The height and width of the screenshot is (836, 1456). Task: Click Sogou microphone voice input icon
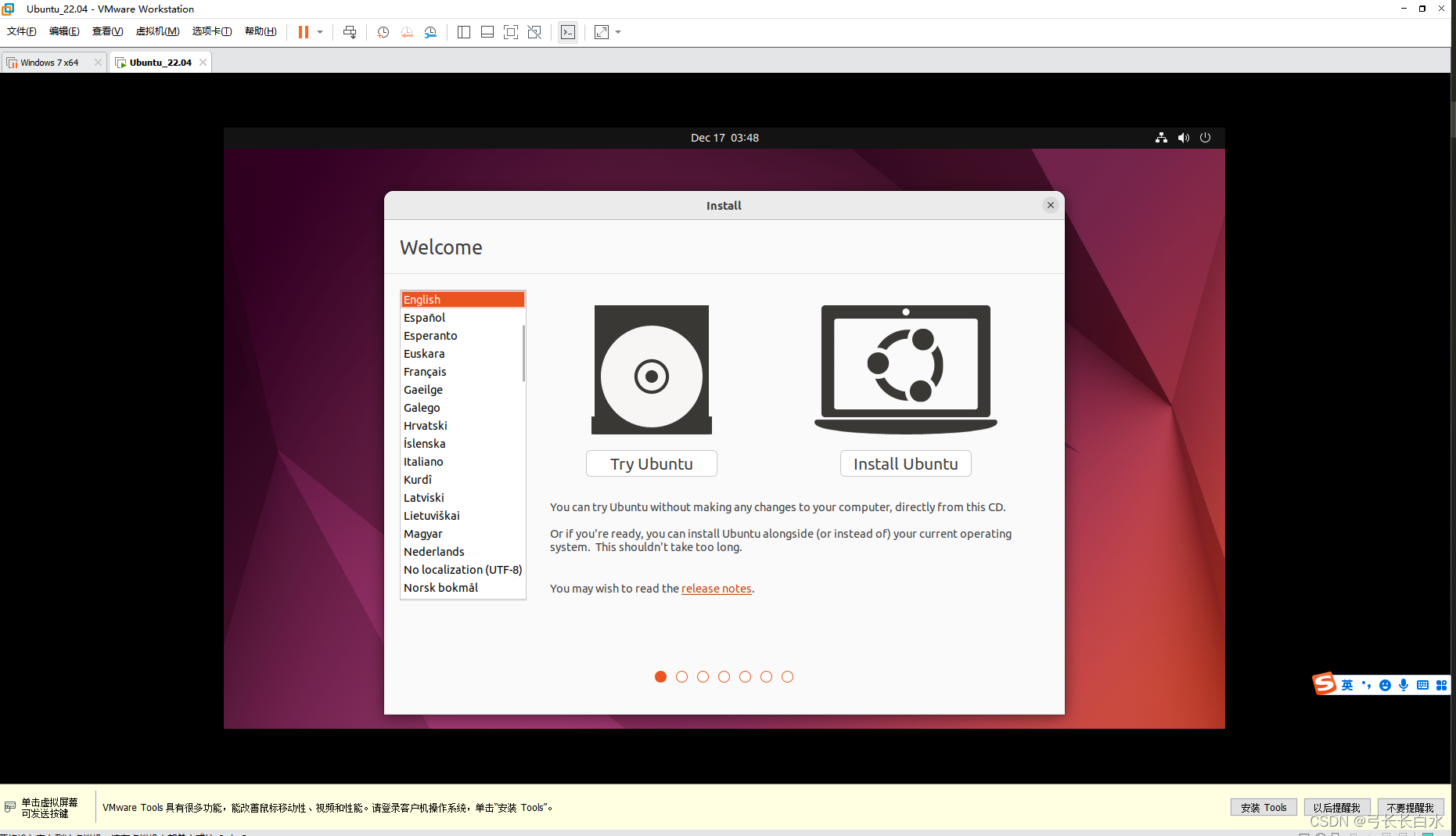click(1404, 685)
